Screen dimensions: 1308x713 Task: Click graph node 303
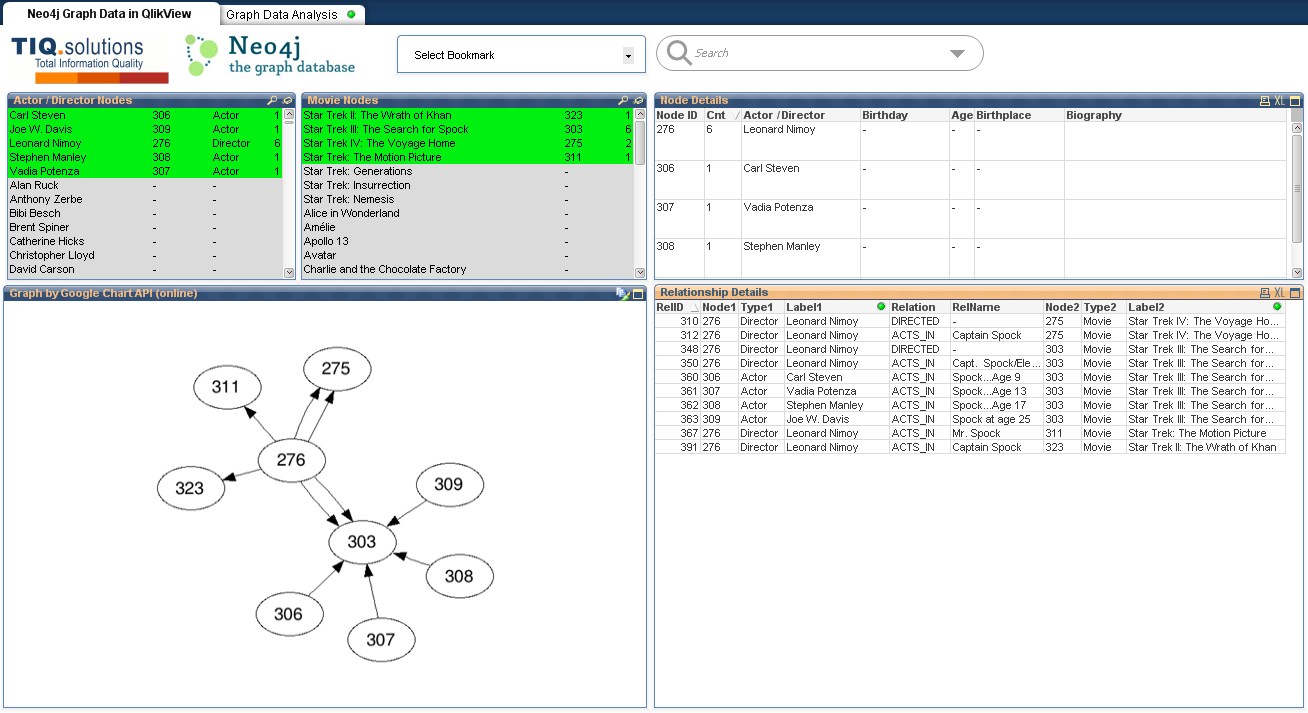[362, 541]
